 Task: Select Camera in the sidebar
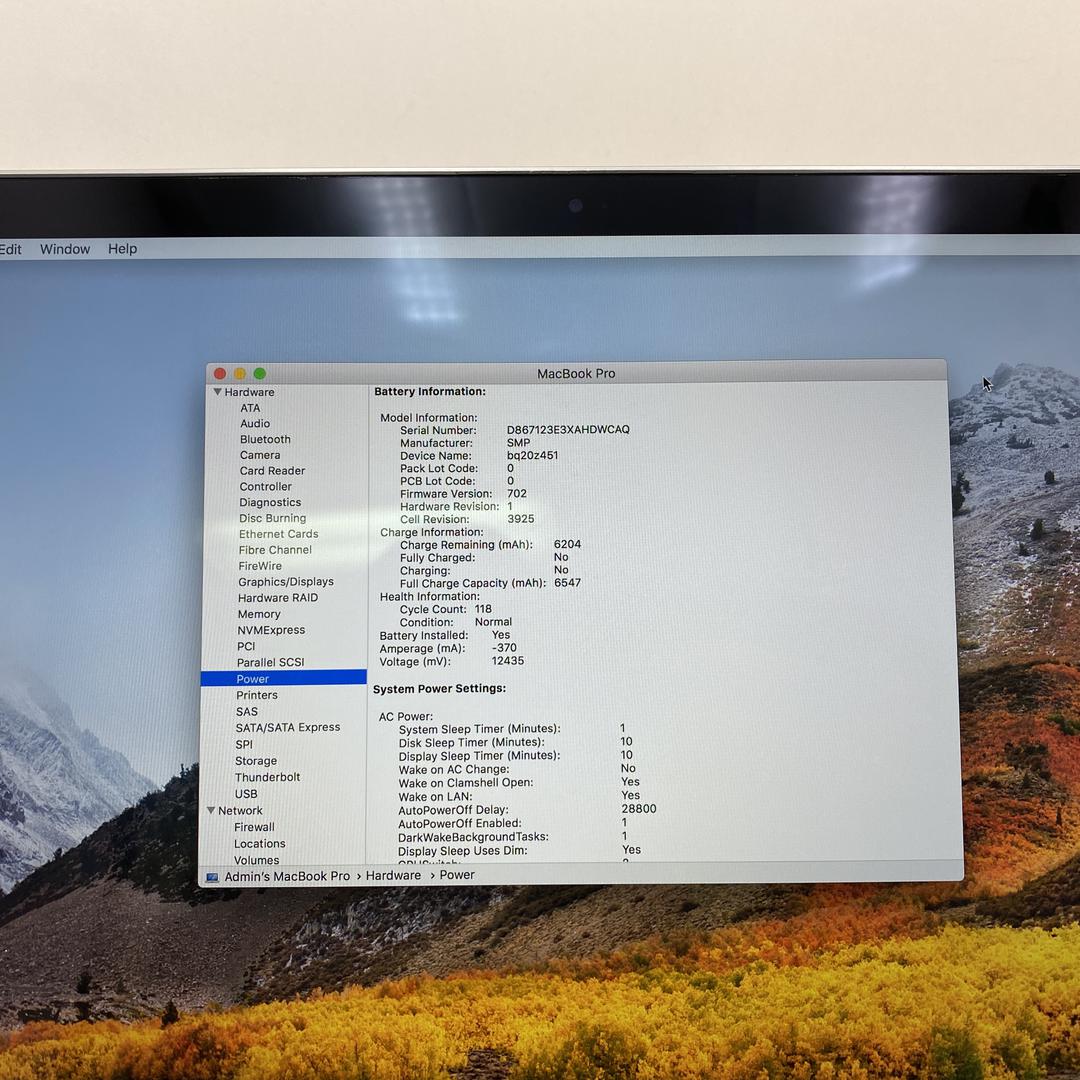click(260, 455)
